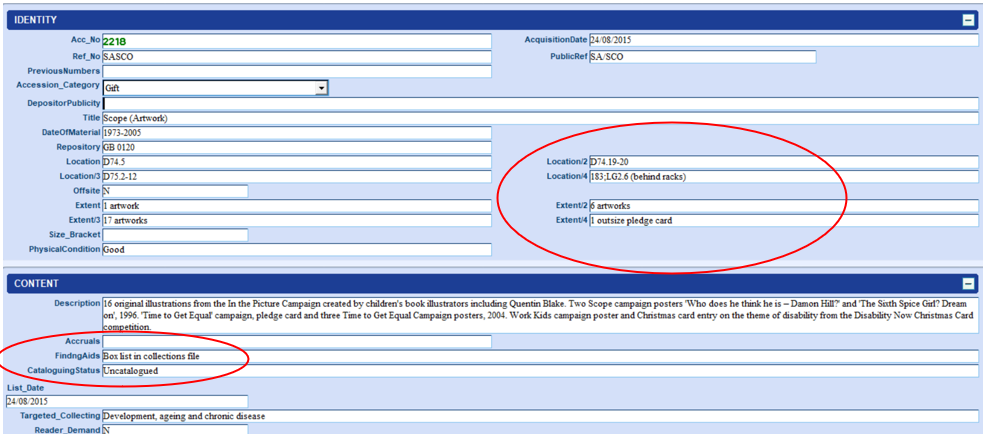Click the Location/2 field
Viewport: 983px width, 436px height.
[x=783, y=162]
